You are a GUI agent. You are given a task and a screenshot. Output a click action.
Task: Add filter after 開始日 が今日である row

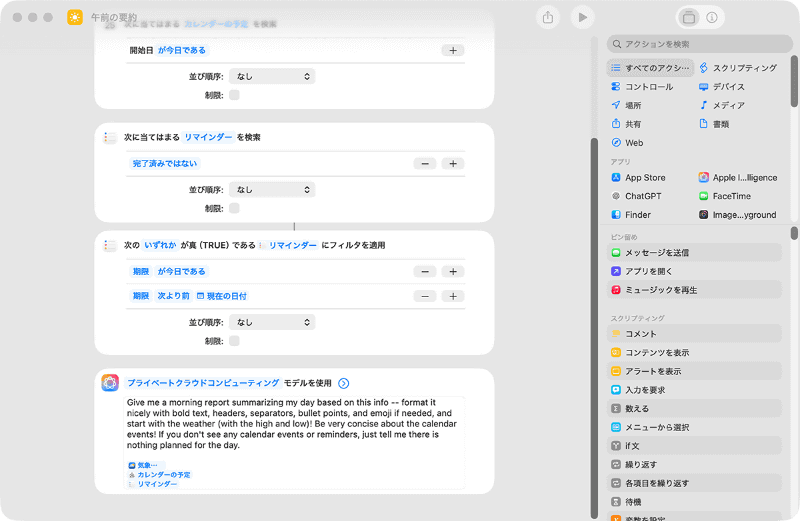coord(453,50)
